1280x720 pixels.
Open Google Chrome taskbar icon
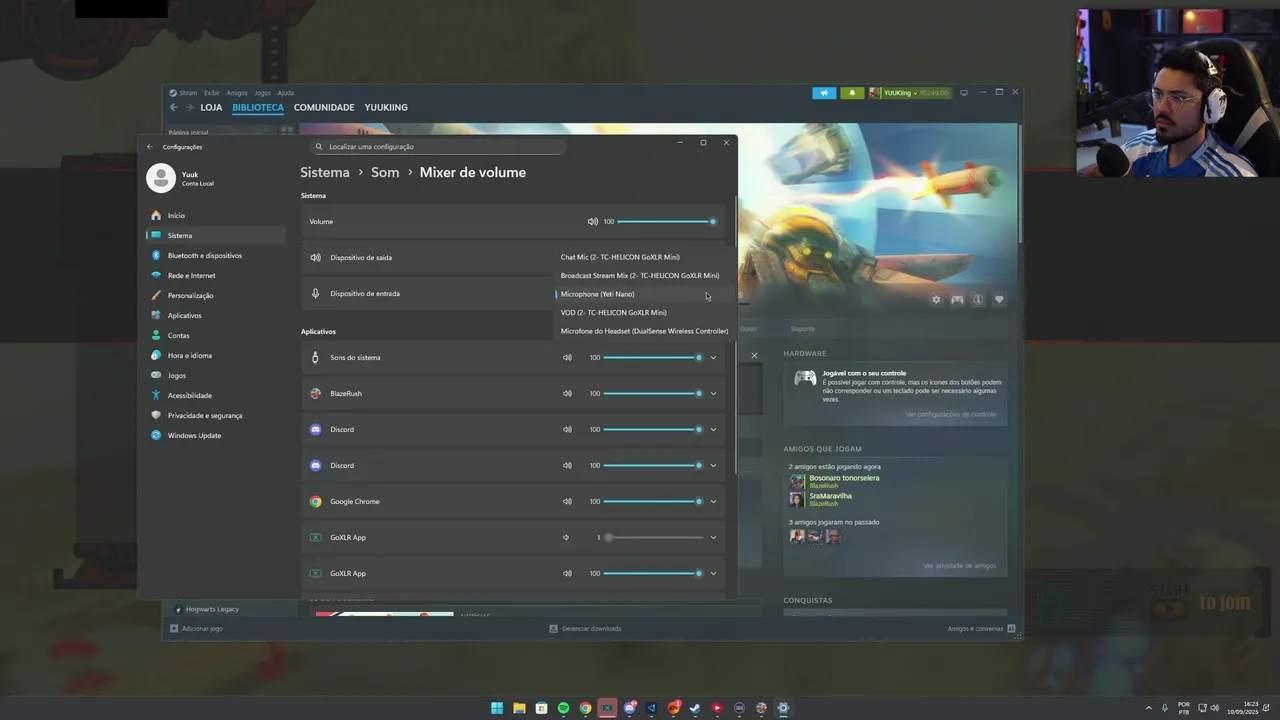tap(585, 708)
